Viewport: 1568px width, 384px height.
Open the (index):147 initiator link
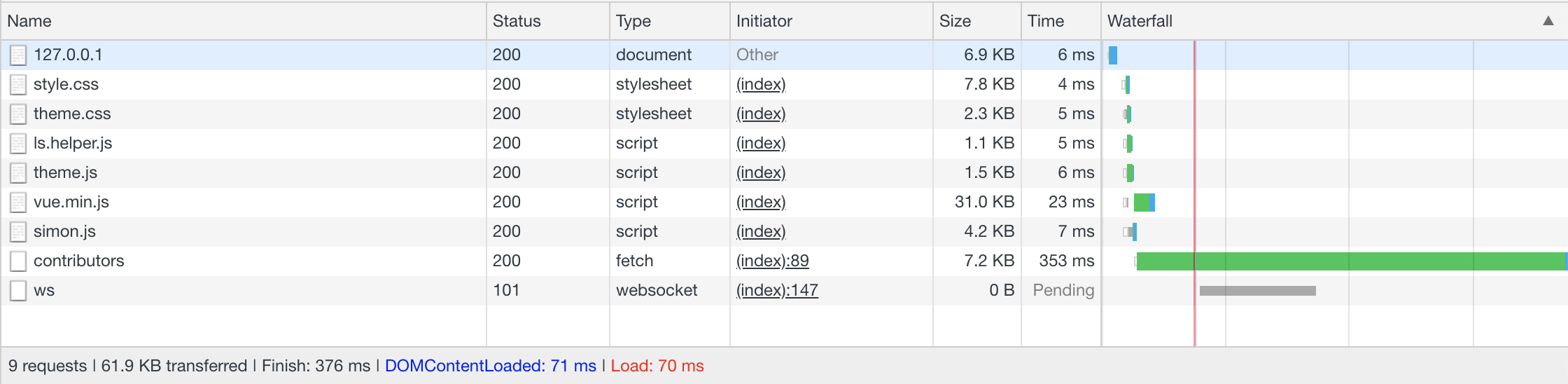click(x=777, y=290)
